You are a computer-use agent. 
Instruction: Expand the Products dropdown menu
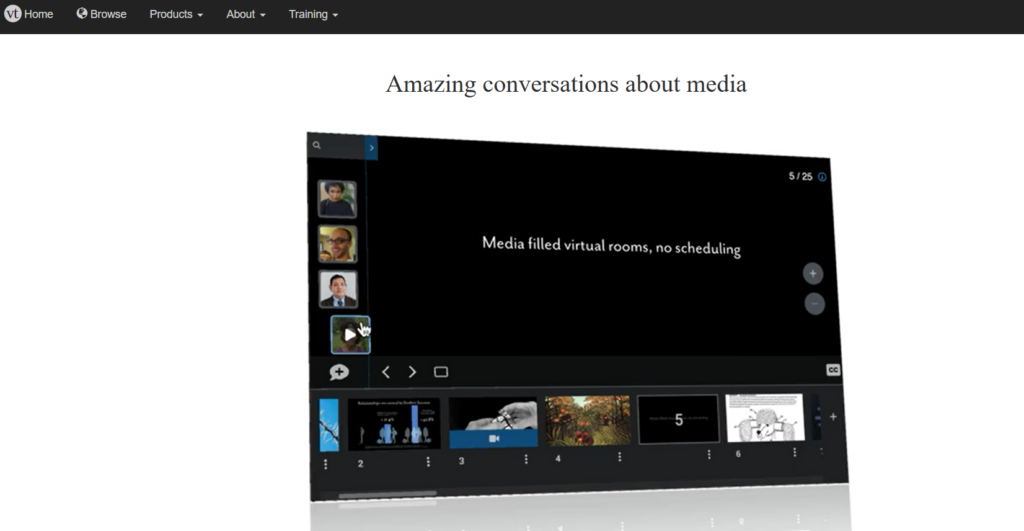pos(176,14)
